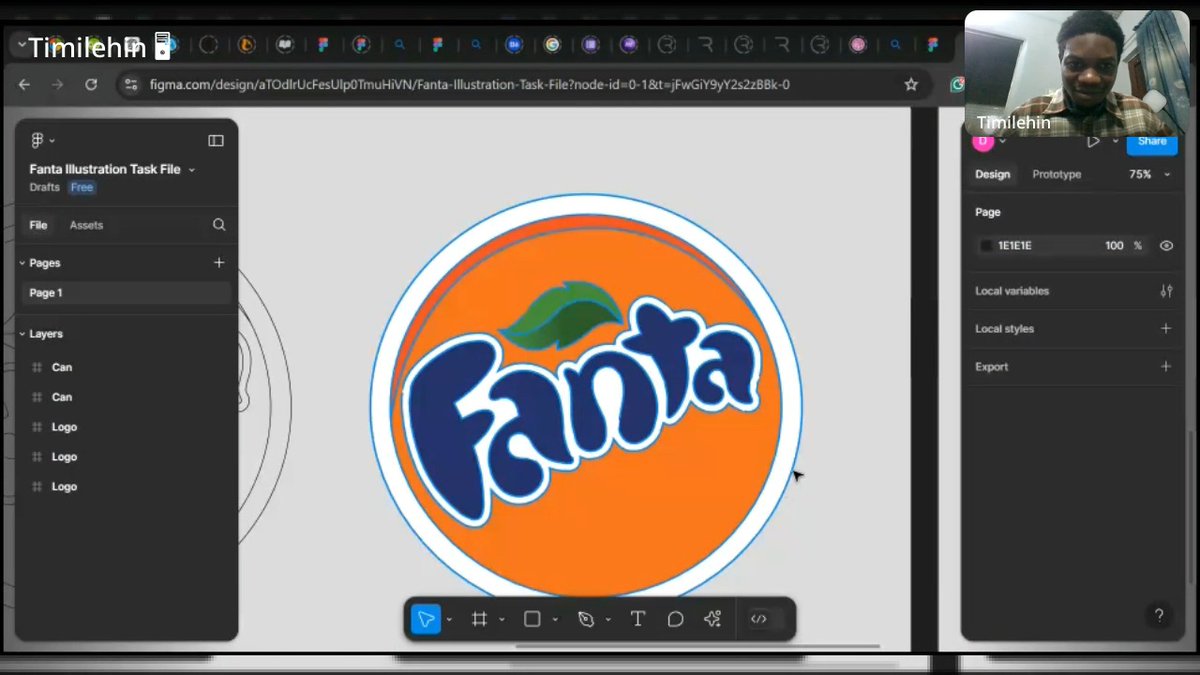Open the file name dropdown chevron
Screen dimensions: 1200x675
[192, 170]
